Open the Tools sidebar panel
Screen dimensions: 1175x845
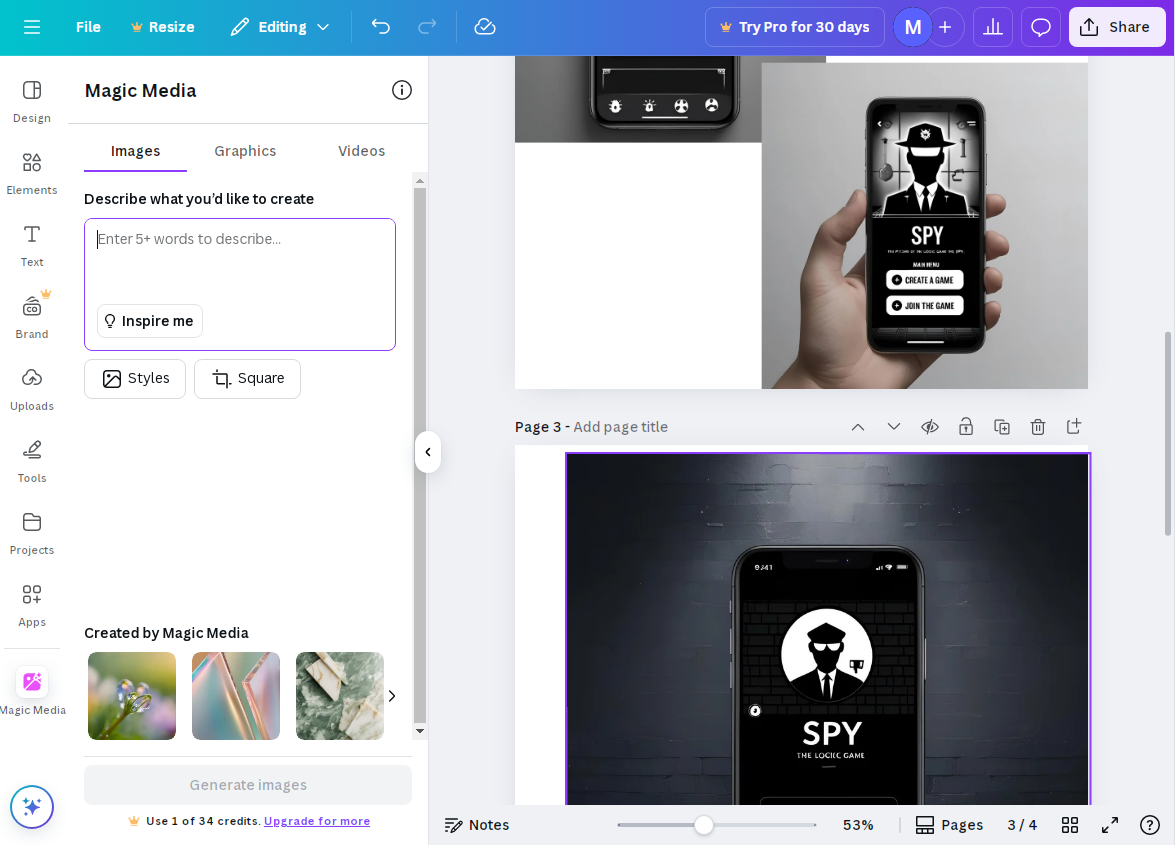pyautogui.click(x=31, y=461)
